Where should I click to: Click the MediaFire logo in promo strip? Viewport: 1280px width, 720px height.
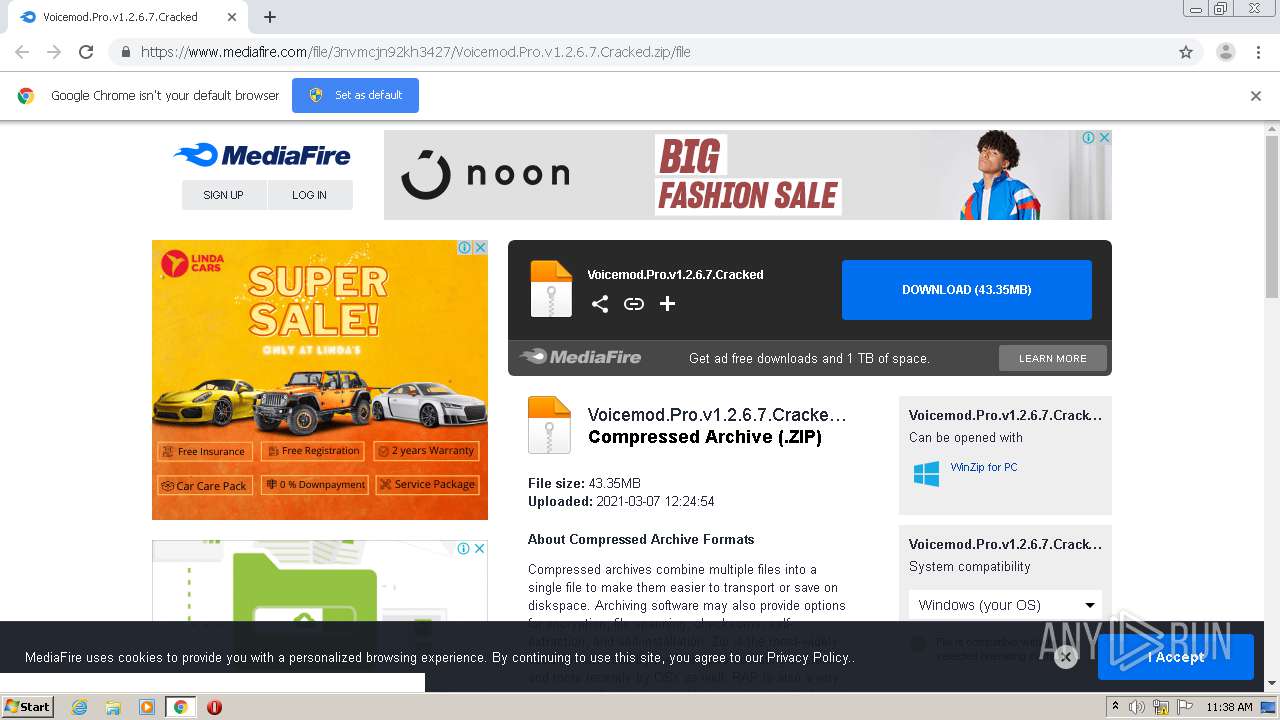[x=580, y=357]
